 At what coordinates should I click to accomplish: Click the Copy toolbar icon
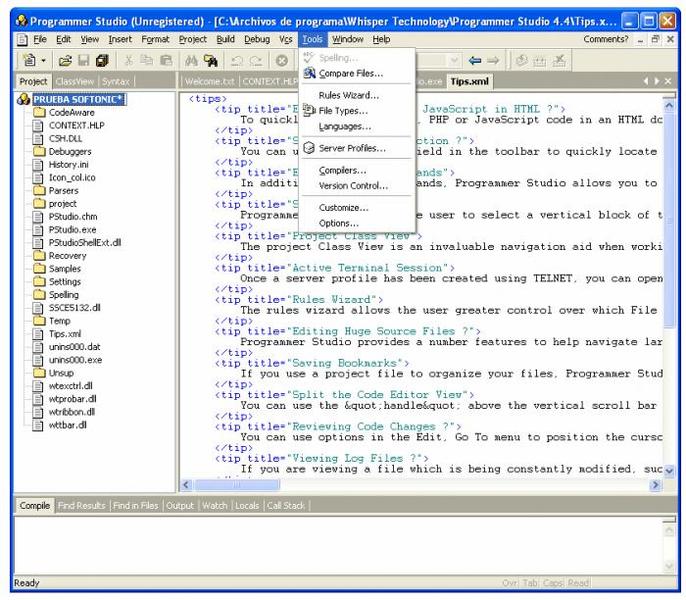coord(147,60)
